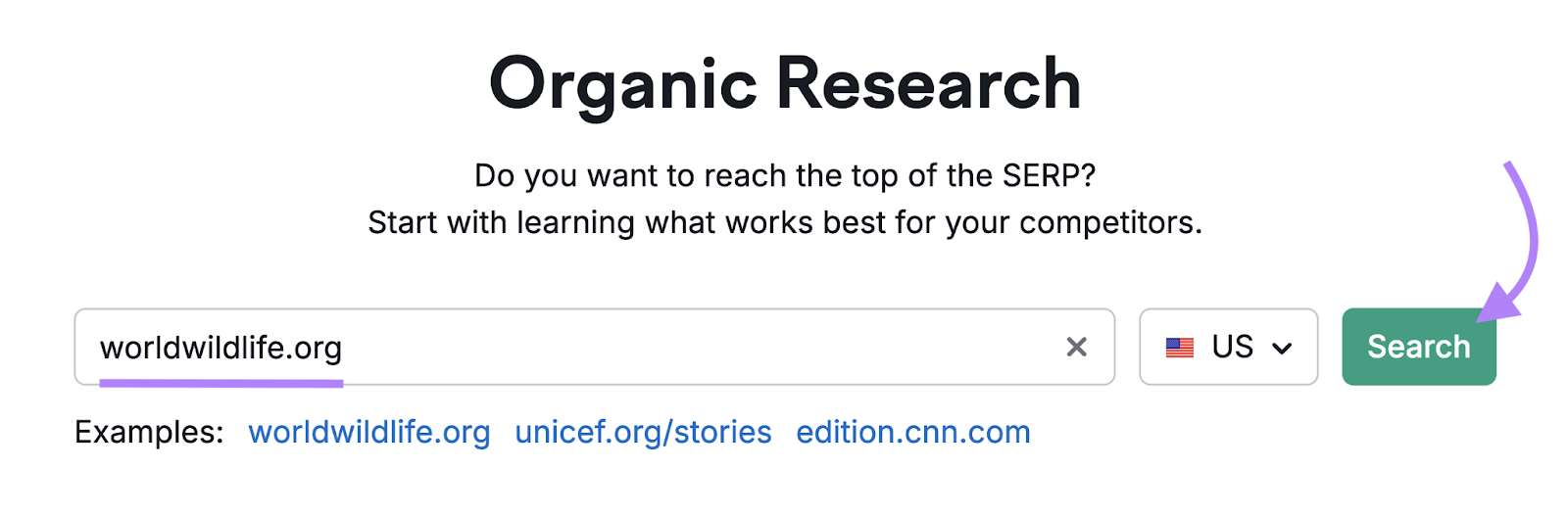Click the 'reach the top of the SERP' line

pos(784,175)
